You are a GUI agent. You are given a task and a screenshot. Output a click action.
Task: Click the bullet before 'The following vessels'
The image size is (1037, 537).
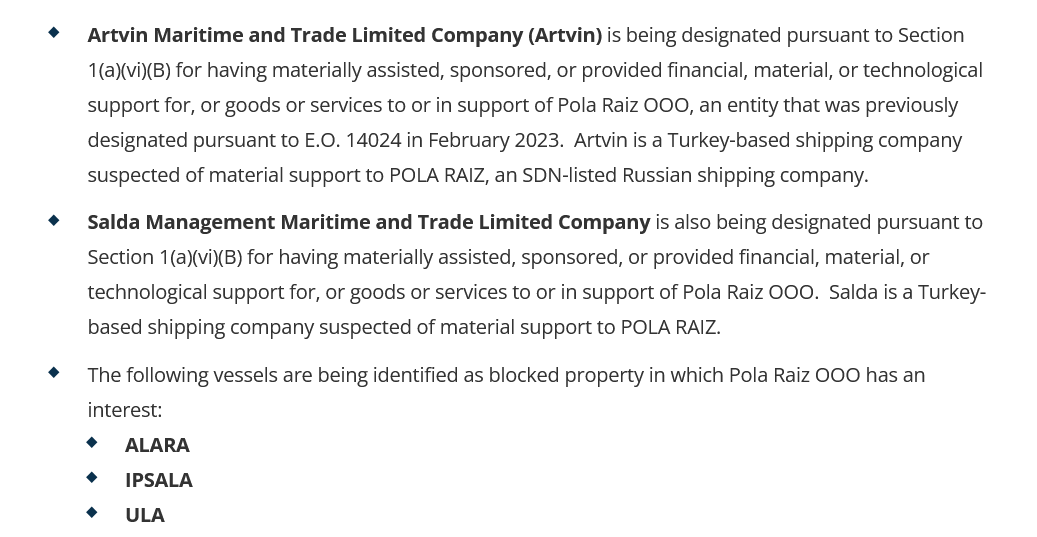[54, 372]
